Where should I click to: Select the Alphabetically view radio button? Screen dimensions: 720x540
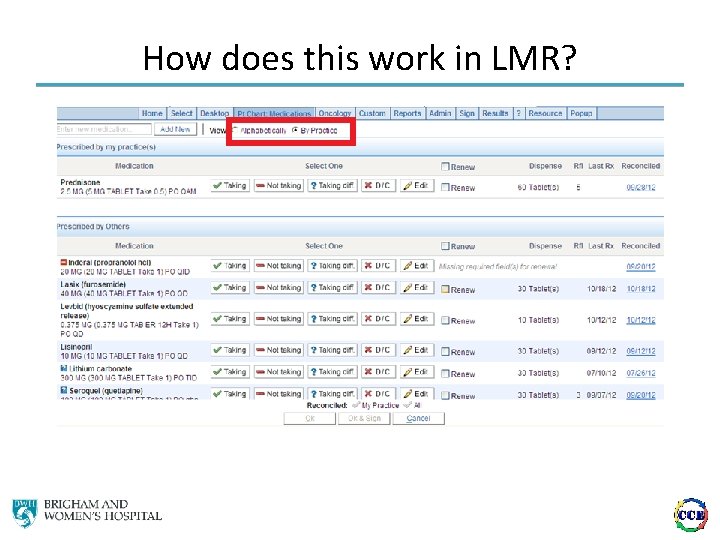pos(236,130)
